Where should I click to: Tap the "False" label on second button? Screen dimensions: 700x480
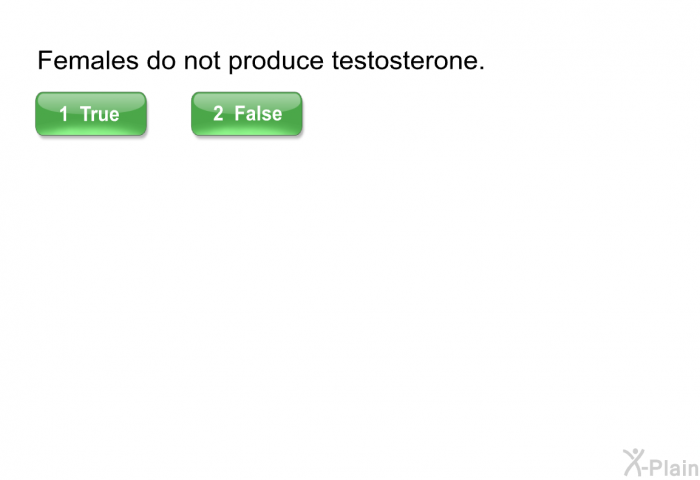(258, 114)
